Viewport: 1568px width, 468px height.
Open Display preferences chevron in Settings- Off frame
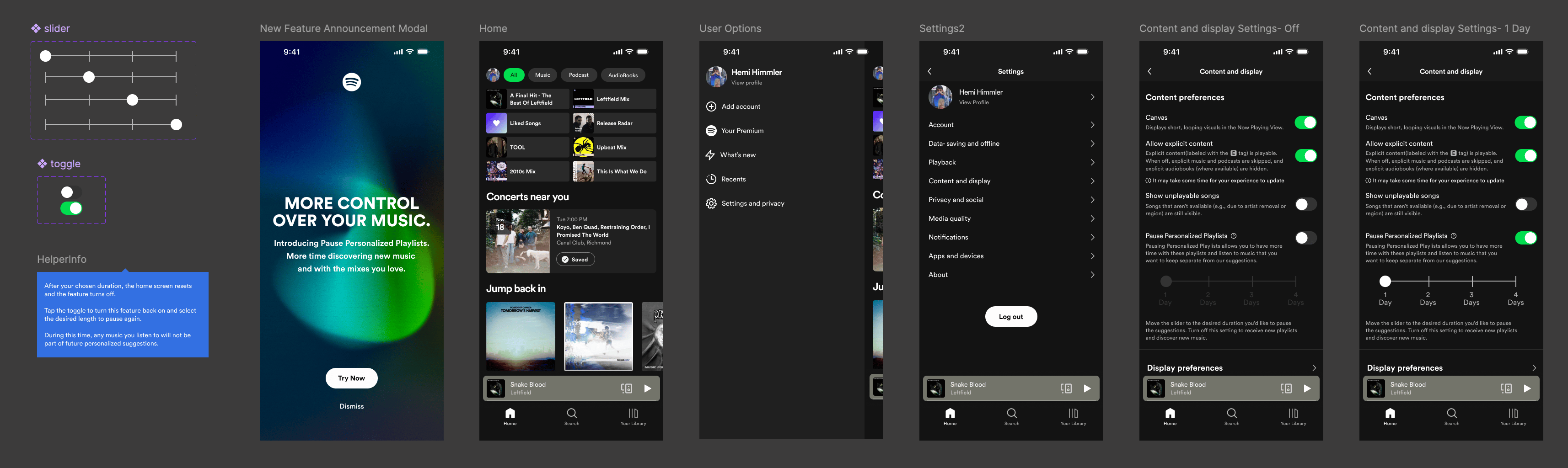[1314, 367]
